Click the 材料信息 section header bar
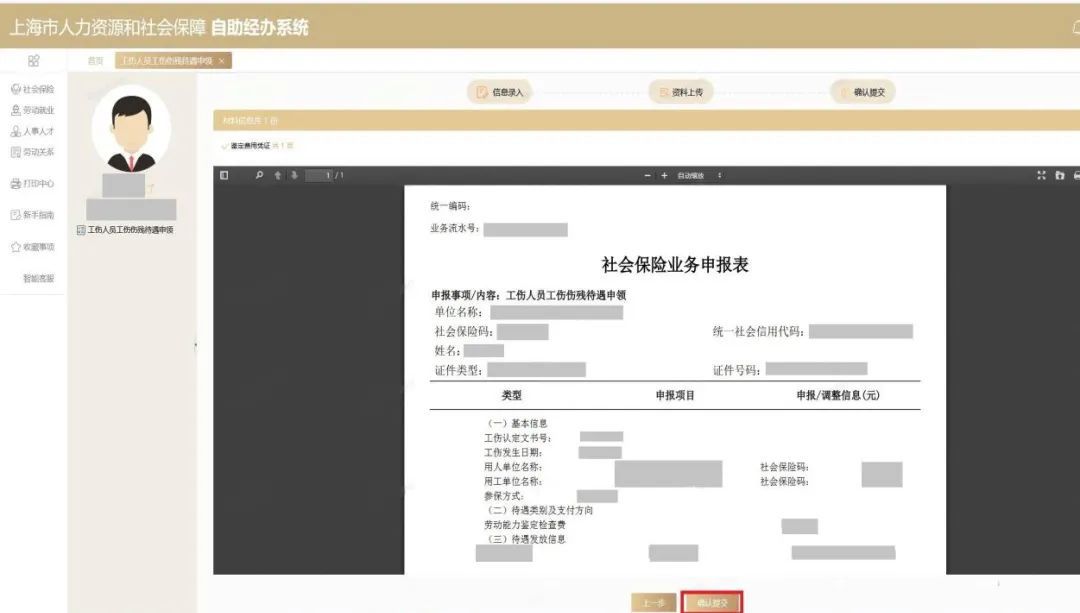Image resolution: width=1080 pixels, height=613 pixels. (646, 121)
